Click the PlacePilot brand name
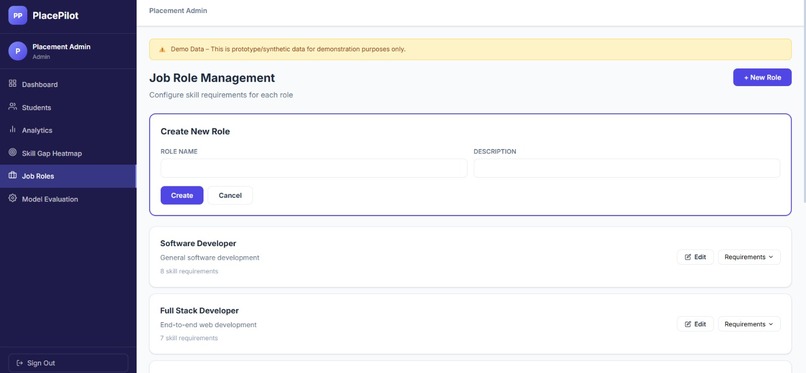 56,15
